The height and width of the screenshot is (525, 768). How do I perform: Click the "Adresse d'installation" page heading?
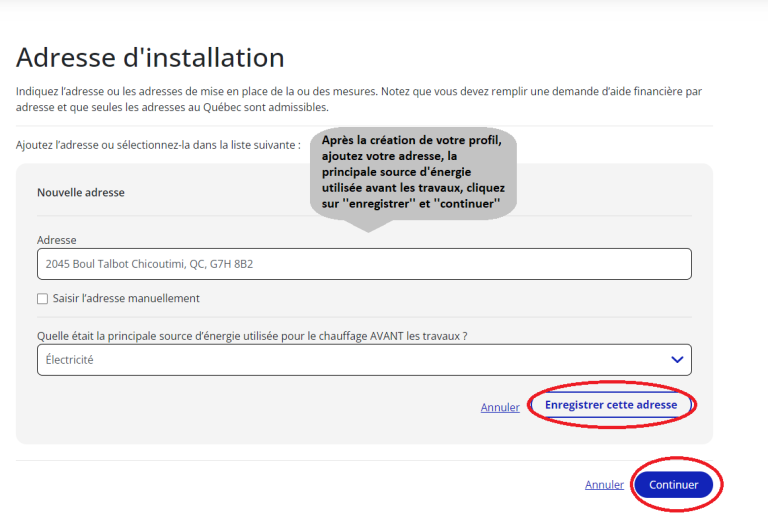(x=150, y=57)
